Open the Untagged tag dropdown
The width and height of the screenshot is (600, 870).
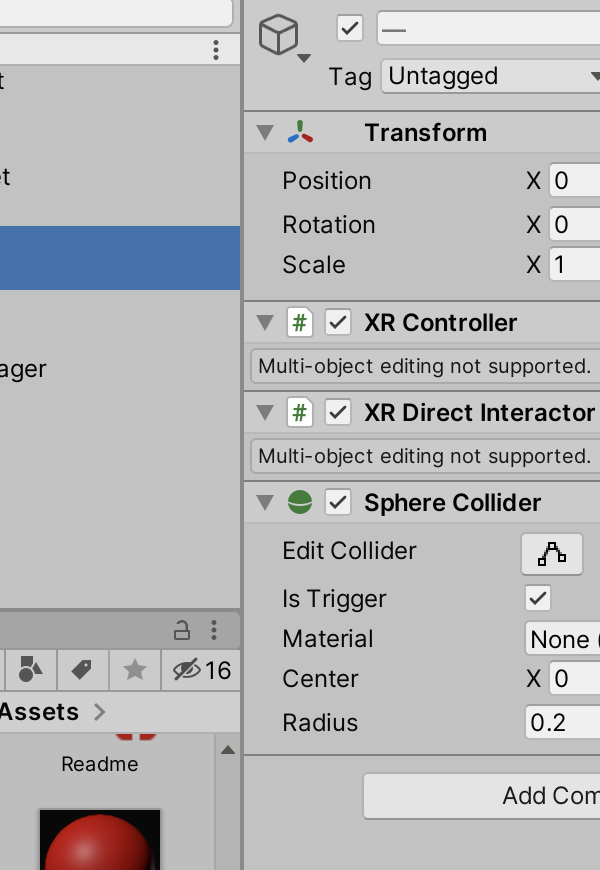click(491, 76)
